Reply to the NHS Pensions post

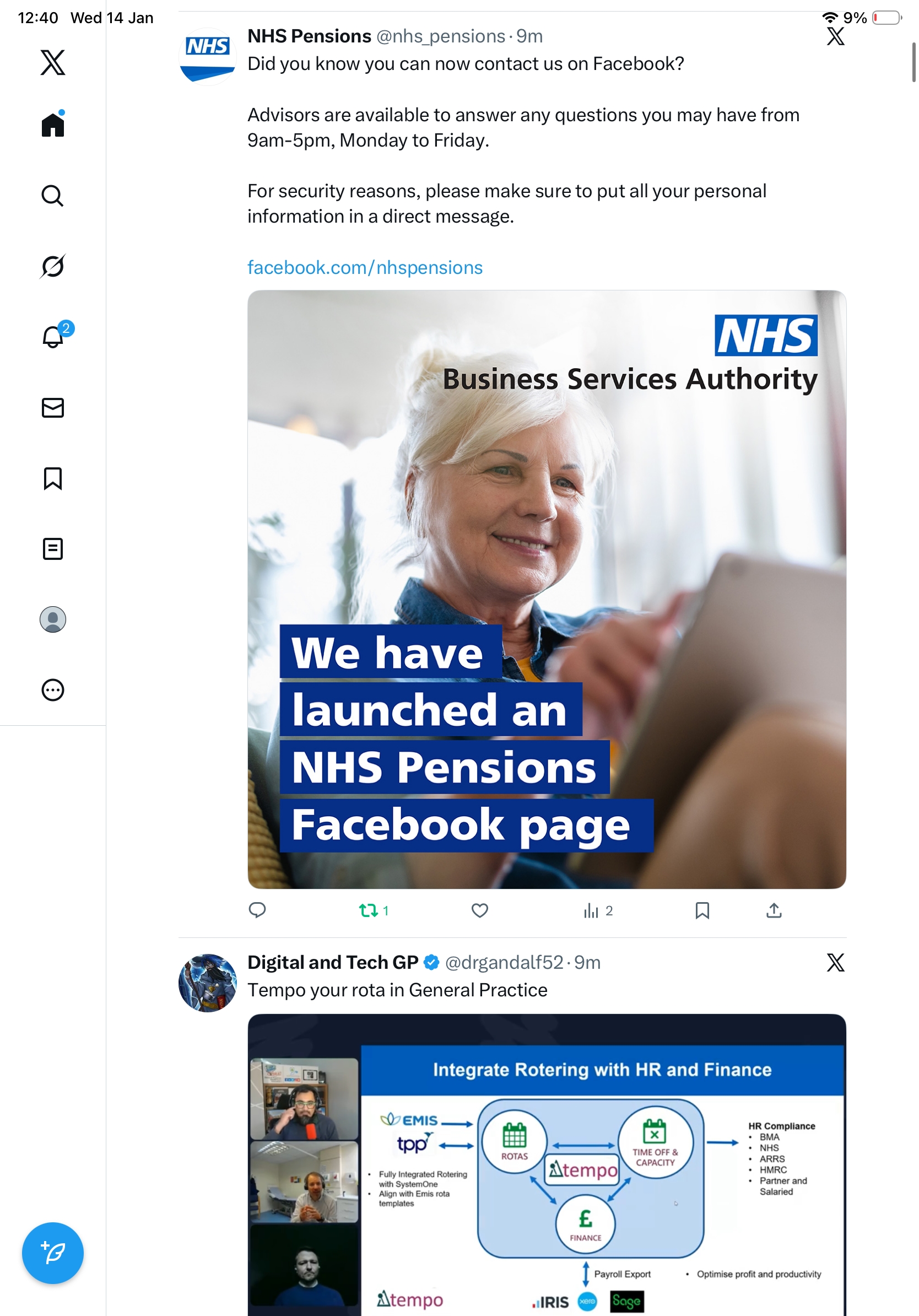pyautogui.click(x=257, y=910)
